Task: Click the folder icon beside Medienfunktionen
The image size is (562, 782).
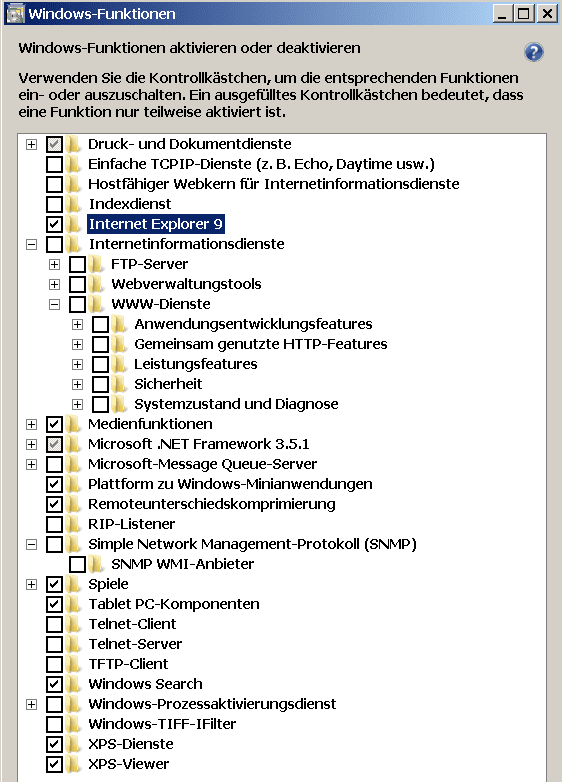Action: (73, 424)
